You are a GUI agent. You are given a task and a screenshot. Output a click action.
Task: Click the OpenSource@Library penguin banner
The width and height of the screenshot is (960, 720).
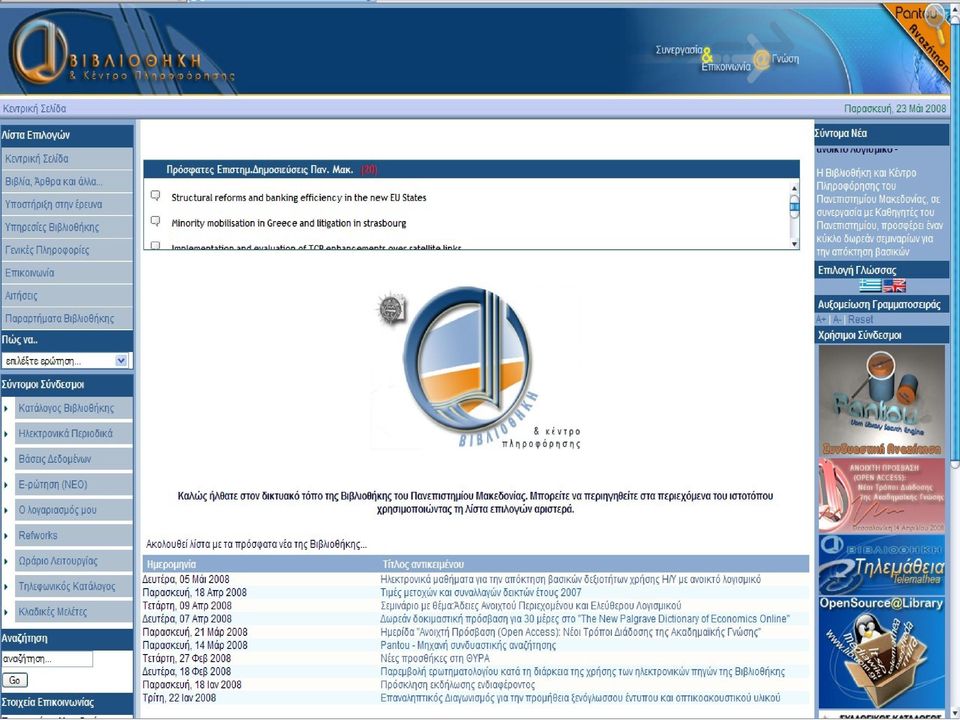point(882,653)
